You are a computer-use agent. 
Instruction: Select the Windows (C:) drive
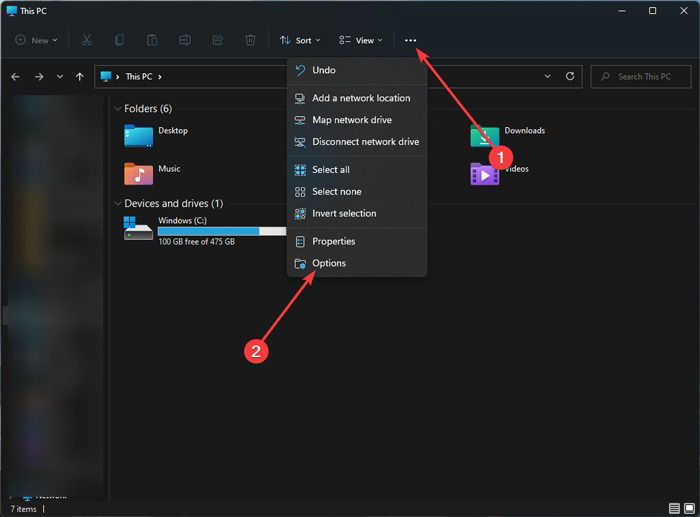tap(205, 231)
